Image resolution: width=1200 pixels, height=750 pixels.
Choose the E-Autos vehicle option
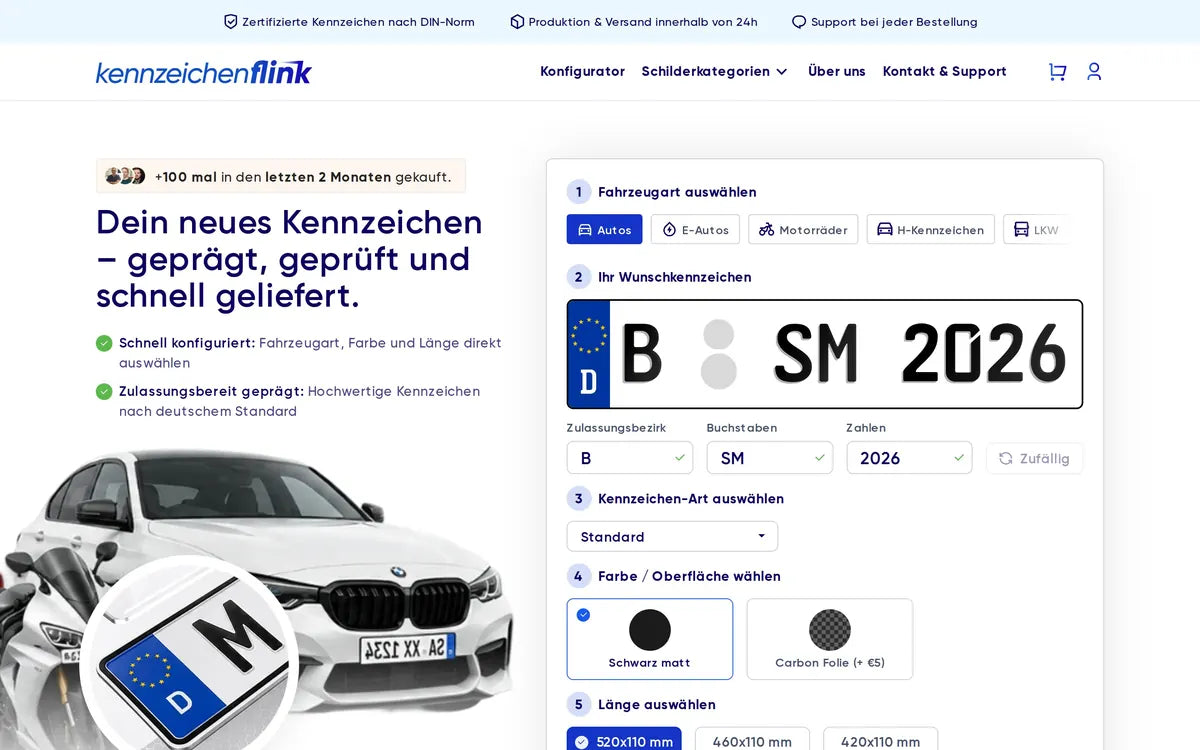(x=696, y=229)
